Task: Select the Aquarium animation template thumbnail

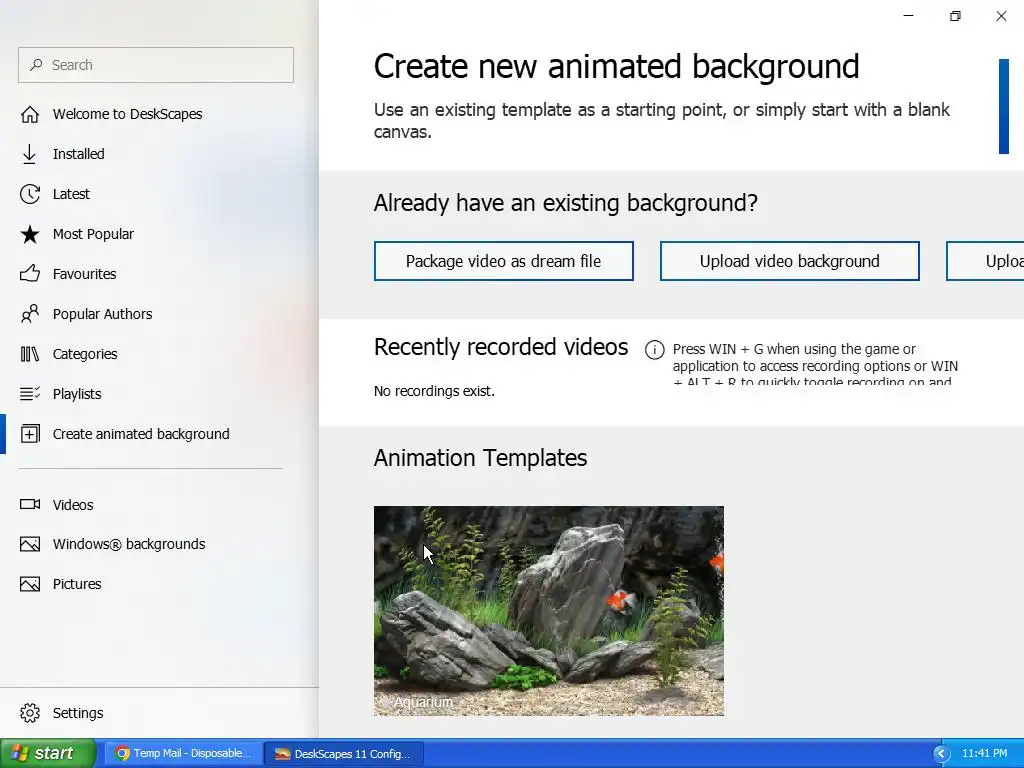Action: (x=549, y=611)
